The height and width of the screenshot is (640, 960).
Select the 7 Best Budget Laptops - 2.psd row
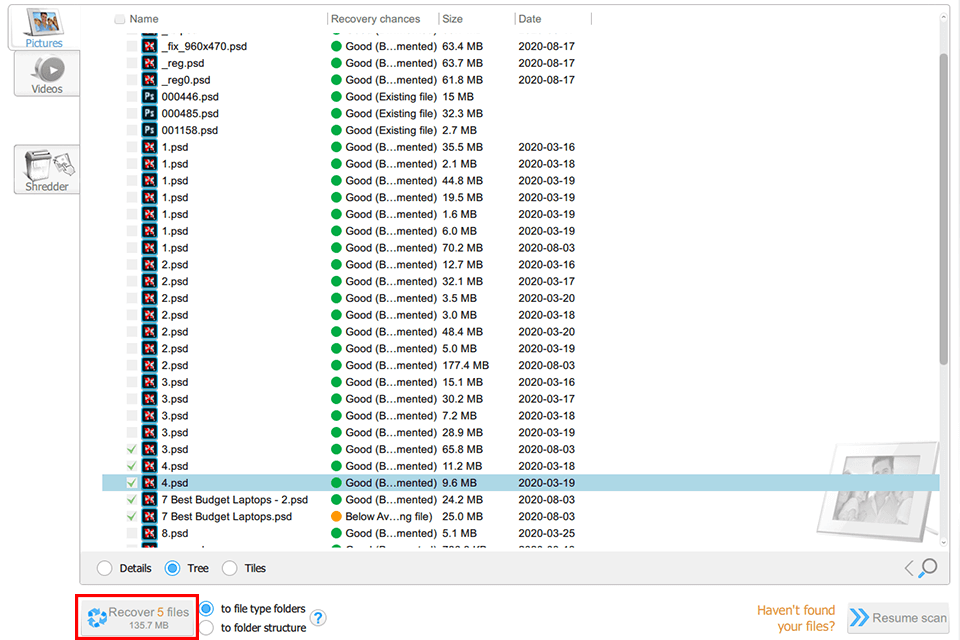point(260,499)
